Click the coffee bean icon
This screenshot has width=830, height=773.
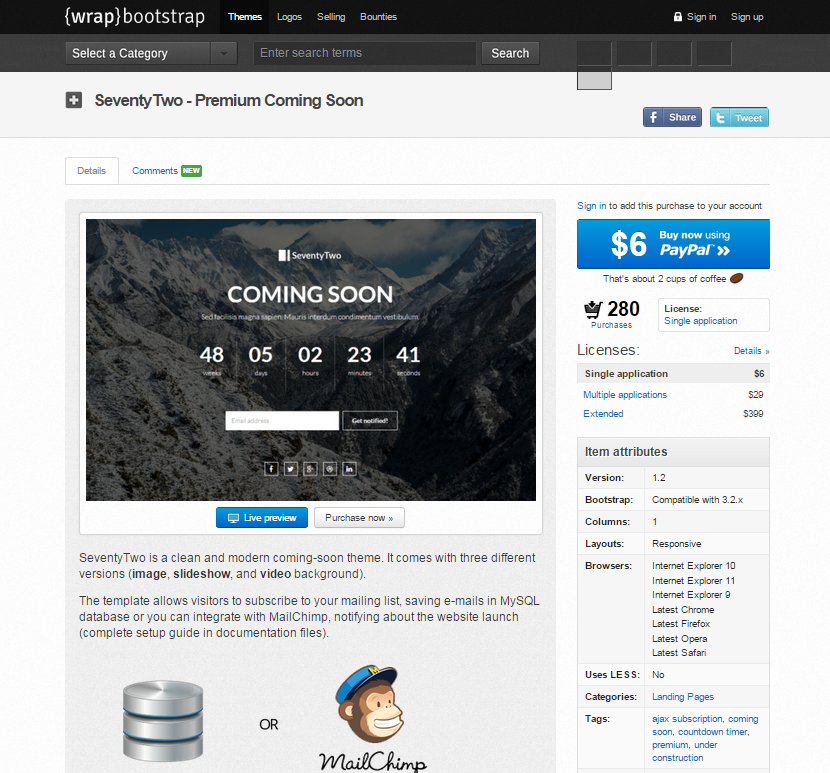coord(736,278)
